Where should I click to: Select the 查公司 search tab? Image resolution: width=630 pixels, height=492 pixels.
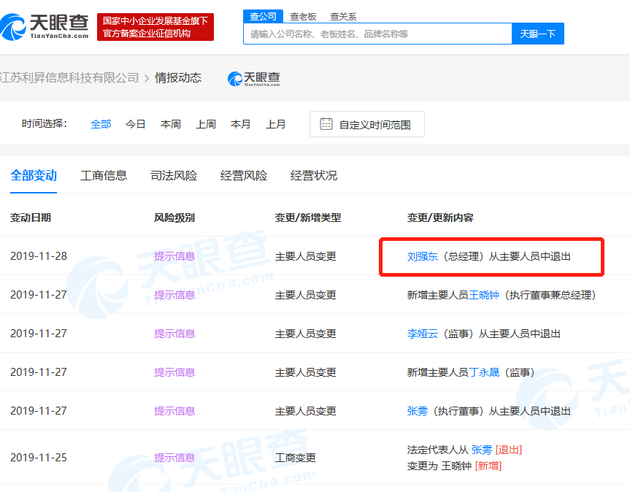pyautogui.click(x=262, y=16)
